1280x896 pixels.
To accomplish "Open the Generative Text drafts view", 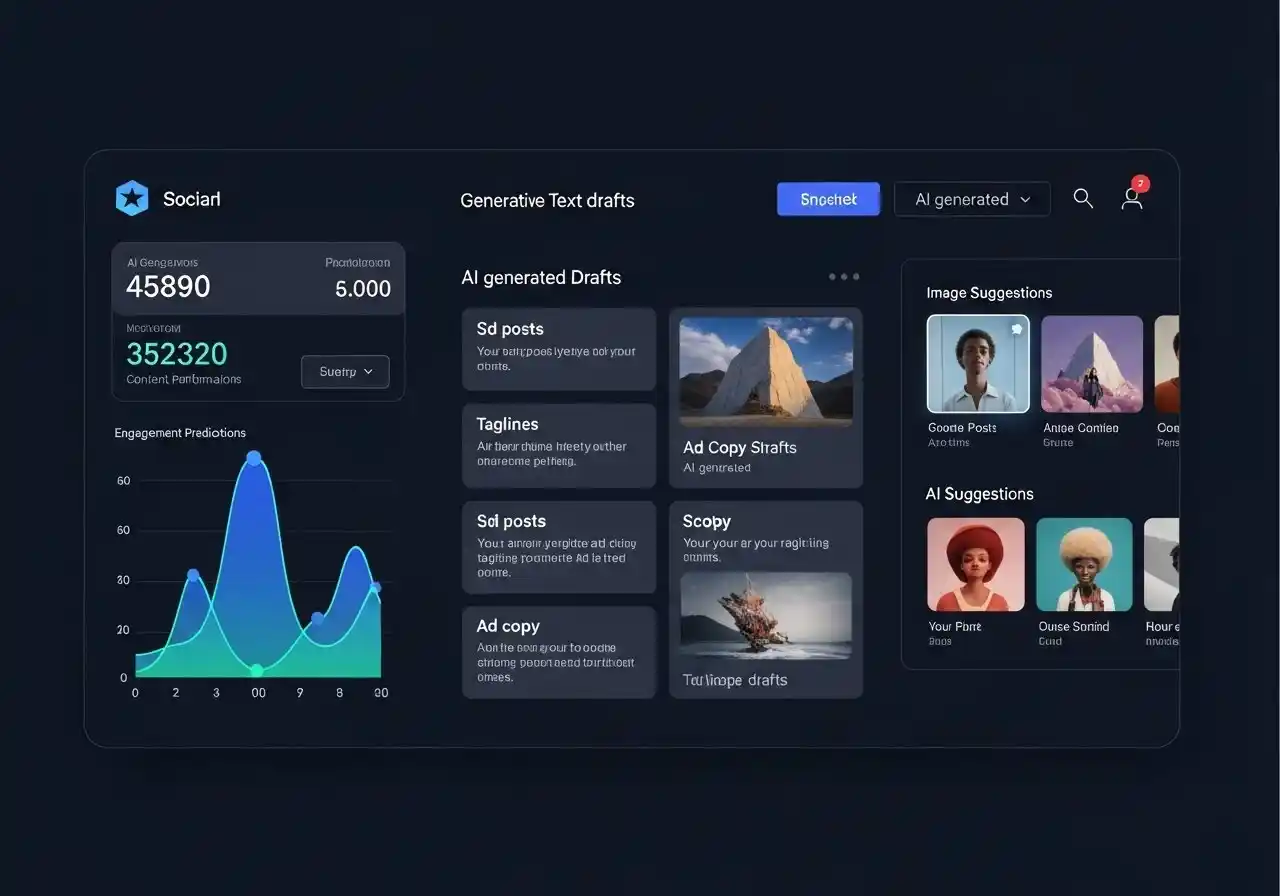I will point(548,200).
